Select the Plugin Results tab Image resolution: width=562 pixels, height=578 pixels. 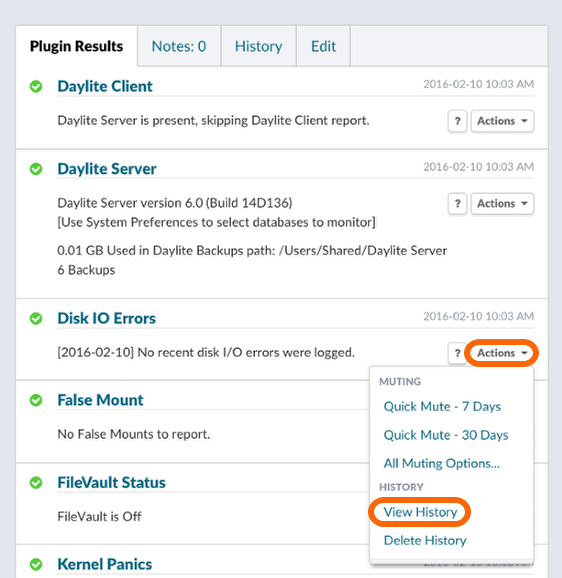(x=77, y=46)
